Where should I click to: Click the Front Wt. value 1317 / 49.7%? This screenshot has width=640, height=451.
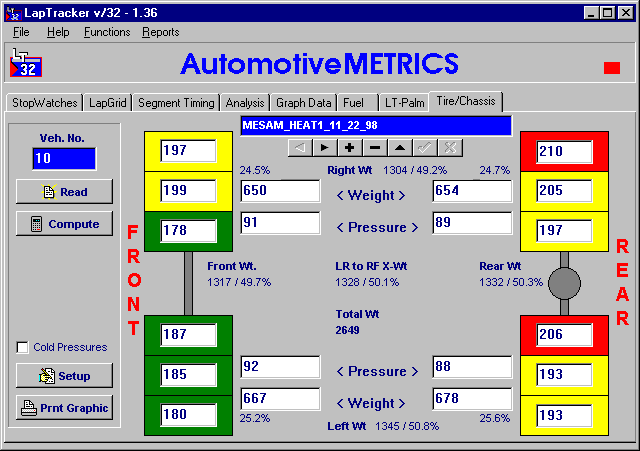click(239, 282)
